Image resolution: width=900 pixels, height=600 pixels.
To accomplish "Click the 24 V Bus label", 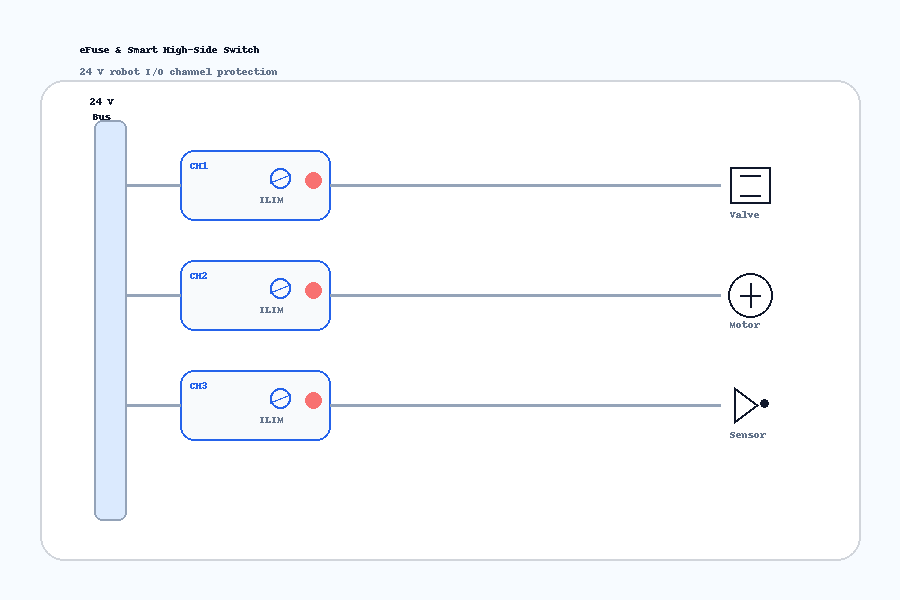I will [102, 109].
